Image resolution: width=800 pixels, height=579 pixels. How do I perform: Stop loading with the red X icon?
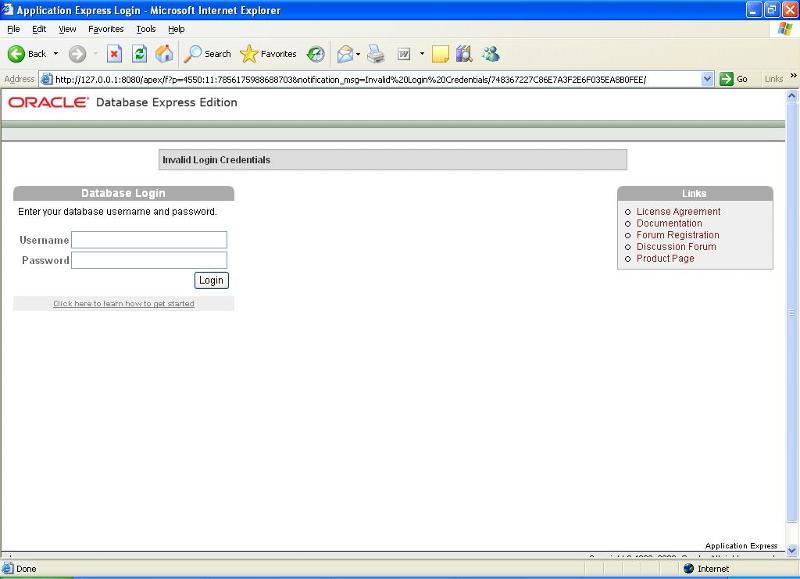pos(114,54)
